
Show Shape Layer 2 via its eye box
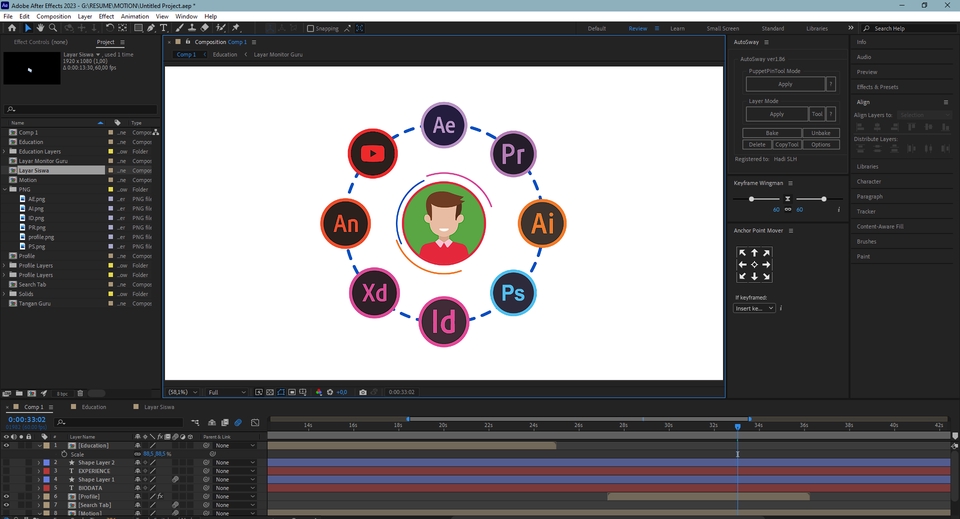point(6,463)
